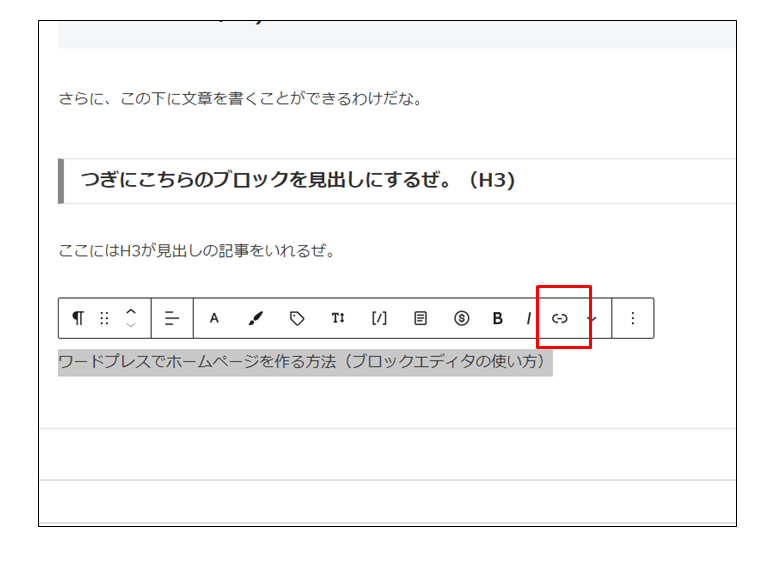The image size is (781, 562).
Task: Click paragraph 'さらに、この下に文章を書くことができるわけだな。'
Action: [241, 99]
